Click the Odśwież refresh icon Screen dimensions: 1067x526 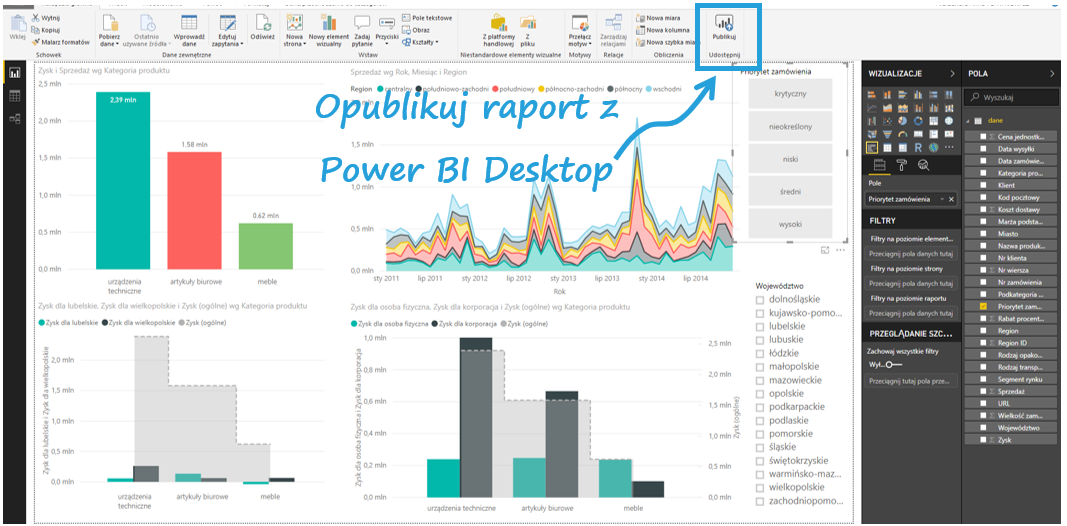point(262,24)
